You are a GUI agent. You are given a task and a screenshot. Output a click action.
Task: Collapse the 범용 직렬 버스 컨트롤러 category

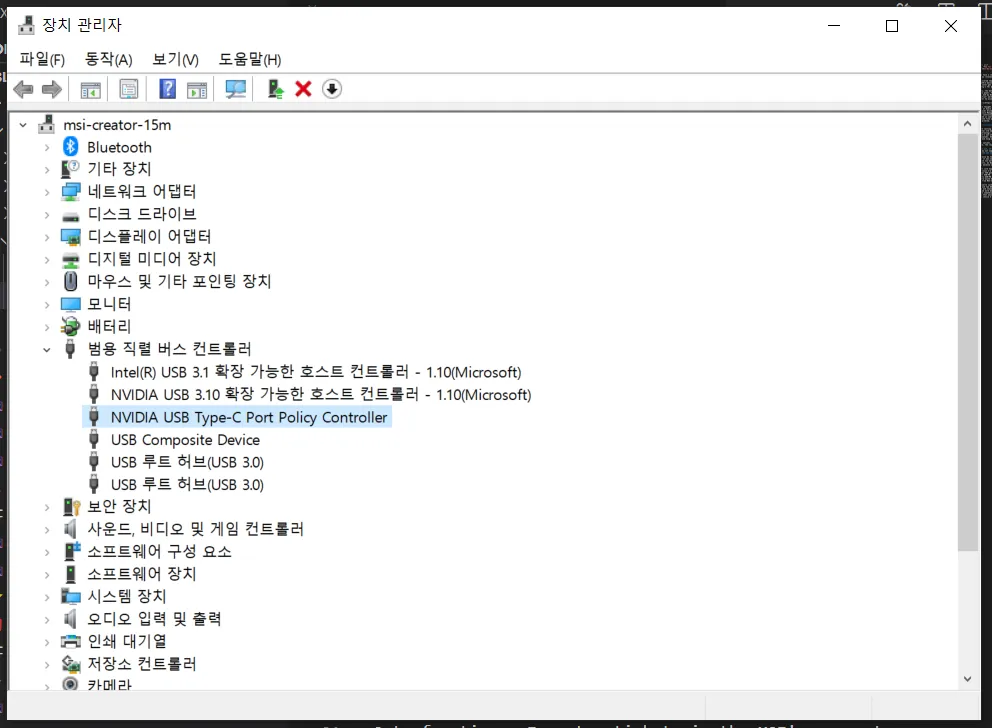pyautogui.click(x=46, y=348)
